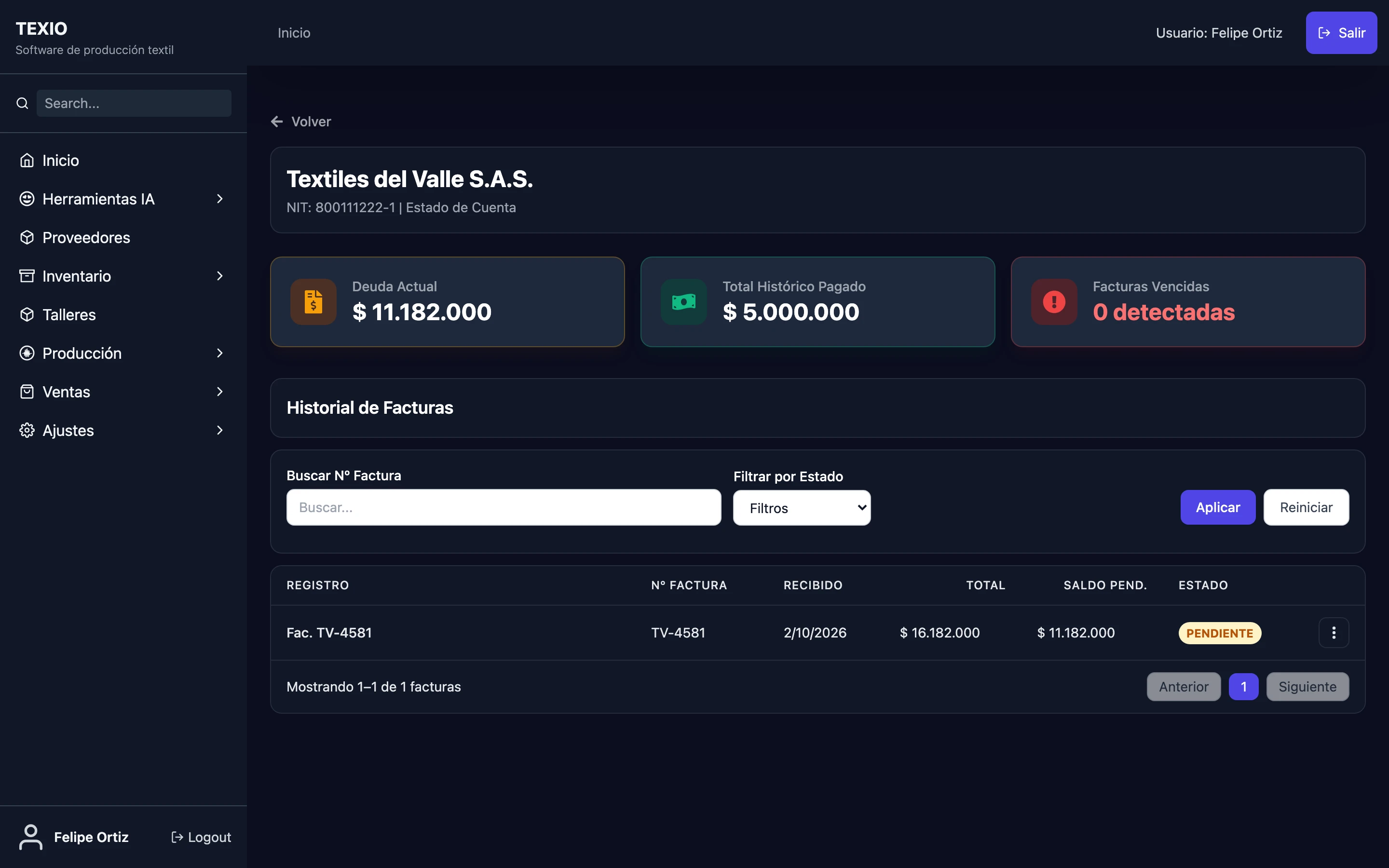Screen dimensions: 1389x868
Task: Focus the sidebar Search field
Action: (134, 103)
